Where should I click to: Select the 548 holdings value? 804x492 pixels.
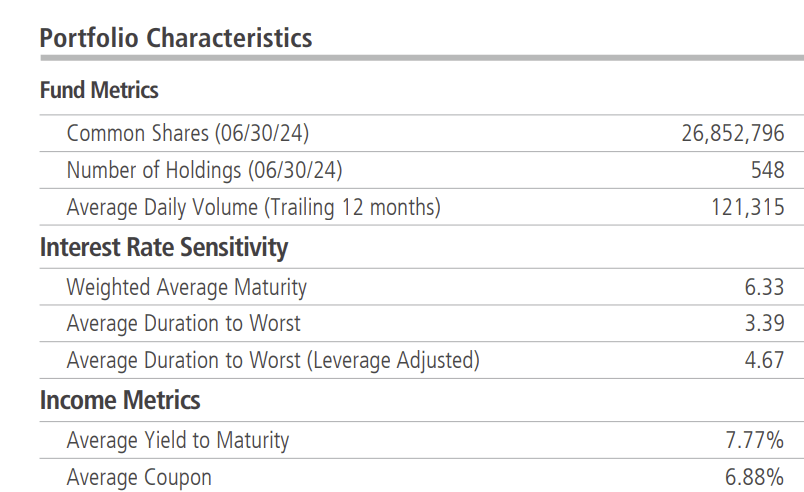[767, 170]
